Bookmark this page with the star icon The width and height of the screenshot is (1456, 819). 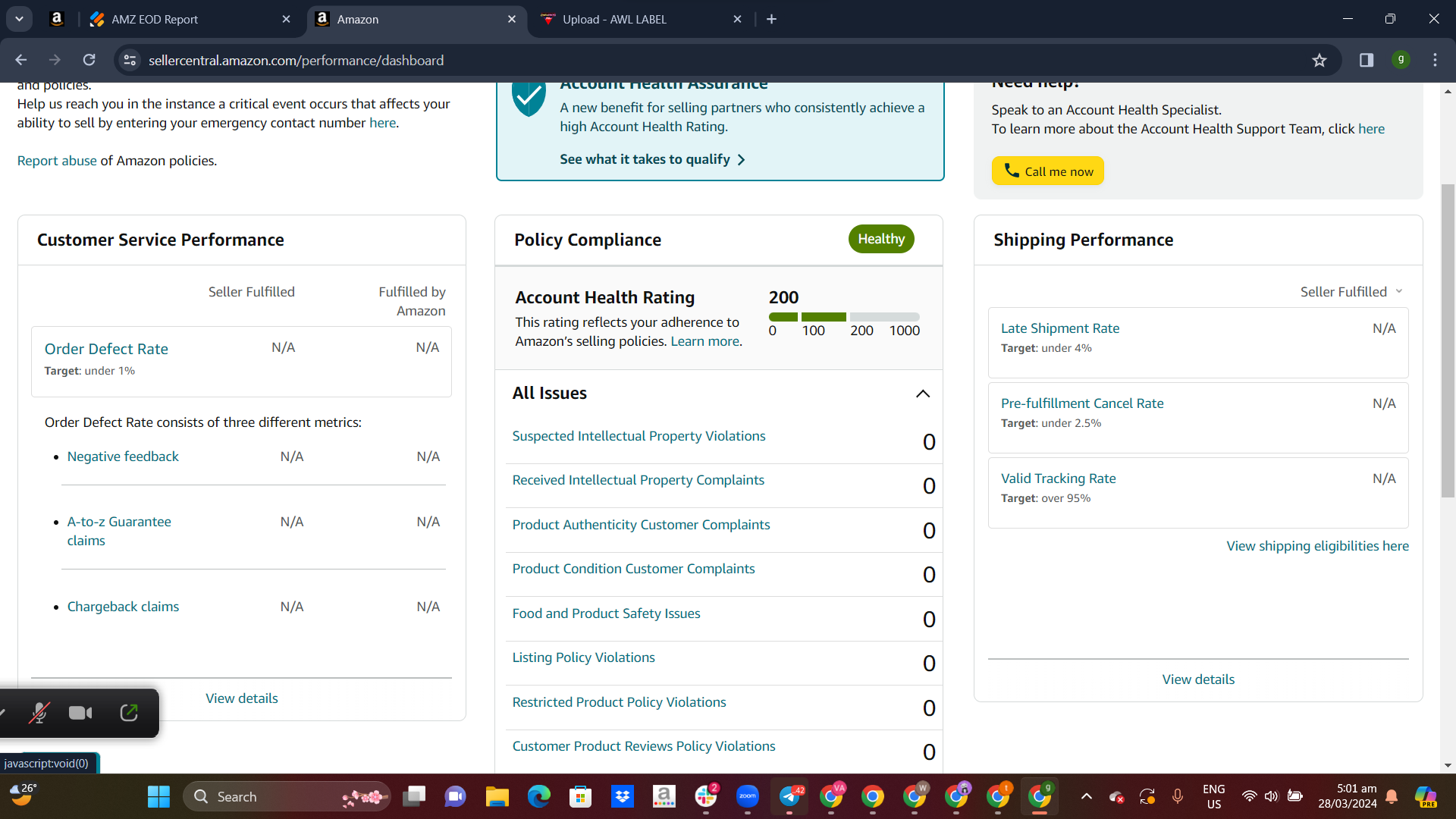pyautogui.click(x=1319, y=60)
